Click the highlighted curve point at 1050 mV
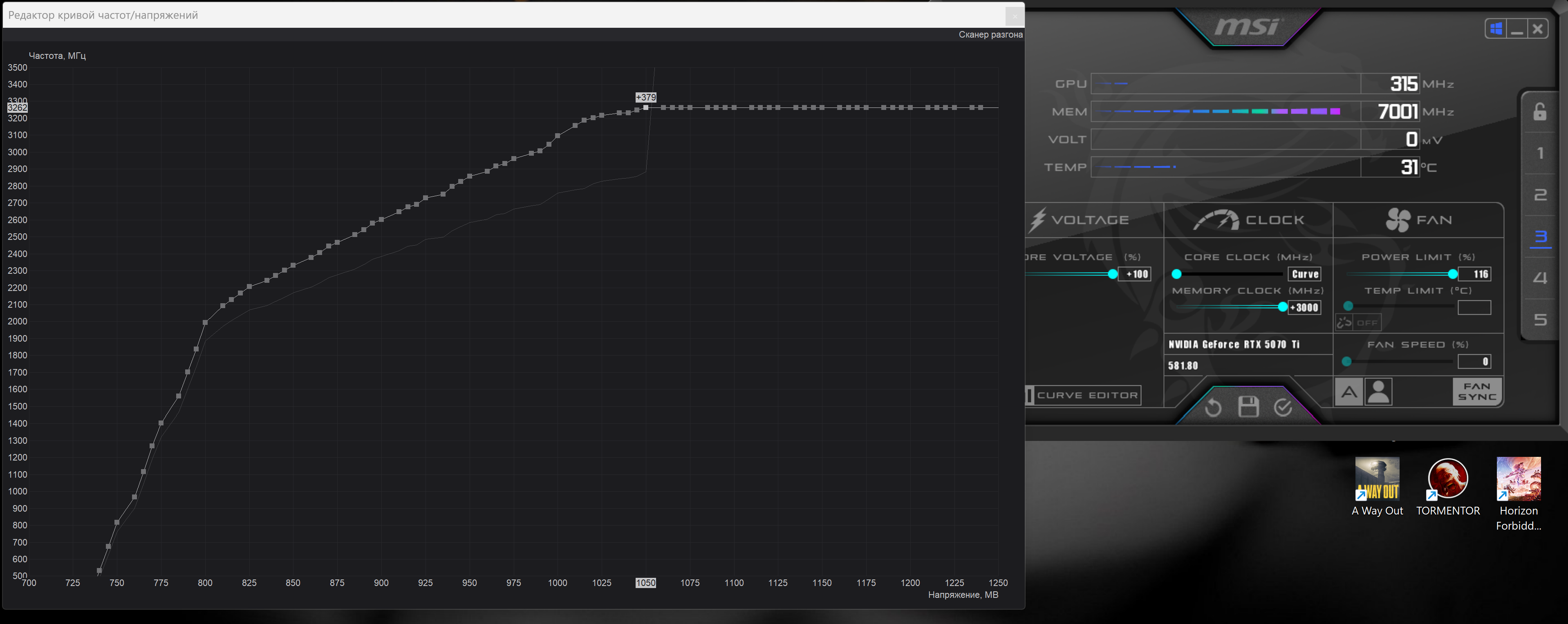Viewport: 1568px width, 624px height. coord(646,108)
